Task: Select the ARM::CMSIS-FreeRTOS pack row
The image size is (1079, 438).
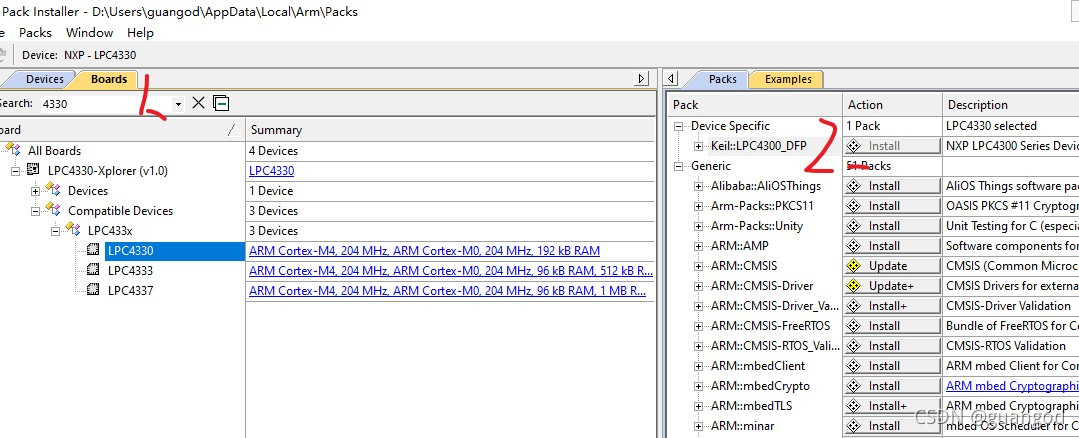Action: click(x=771, y=326)
